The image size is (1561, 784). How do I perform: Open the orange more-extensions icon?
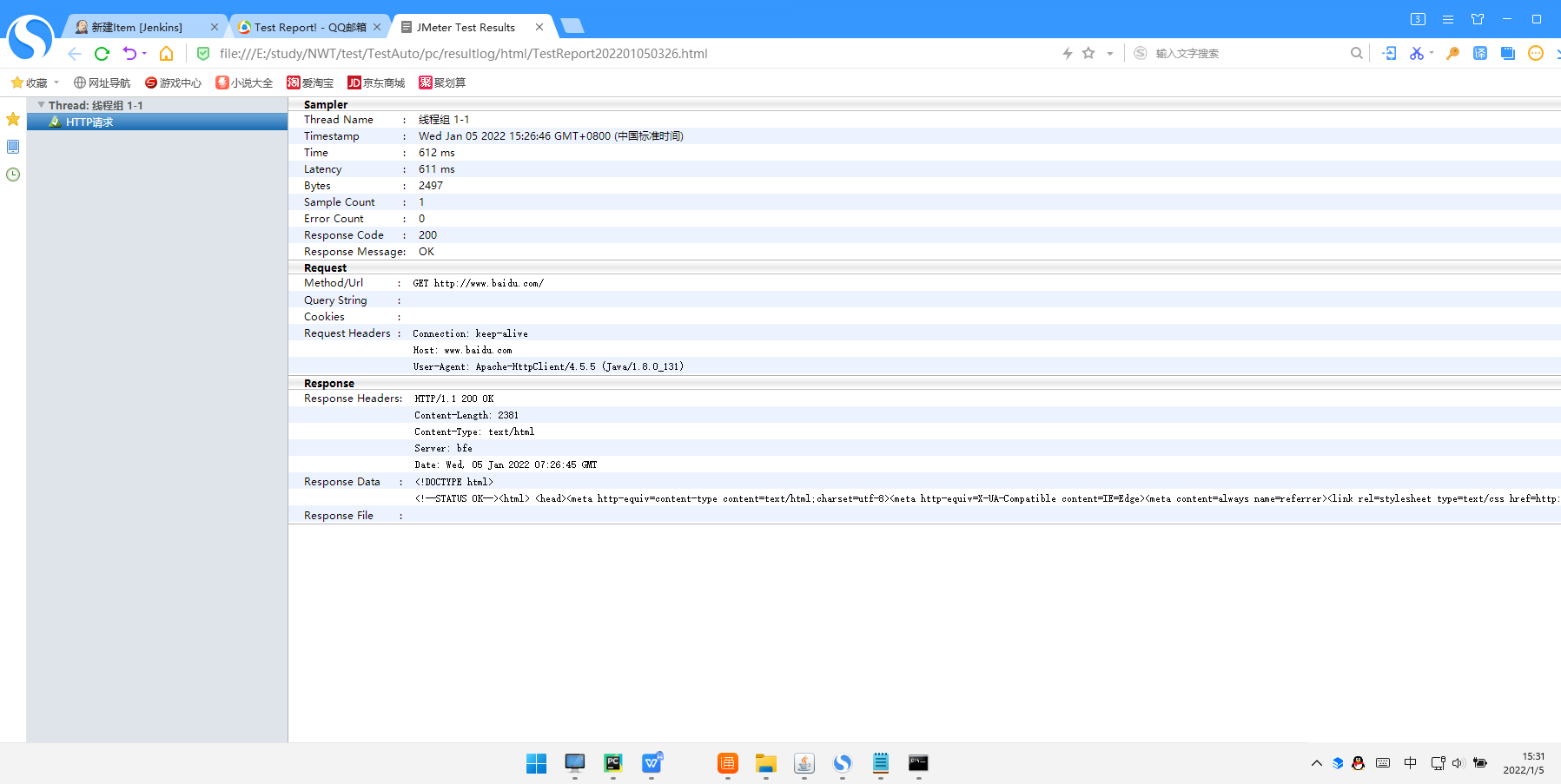point(1536,54)
